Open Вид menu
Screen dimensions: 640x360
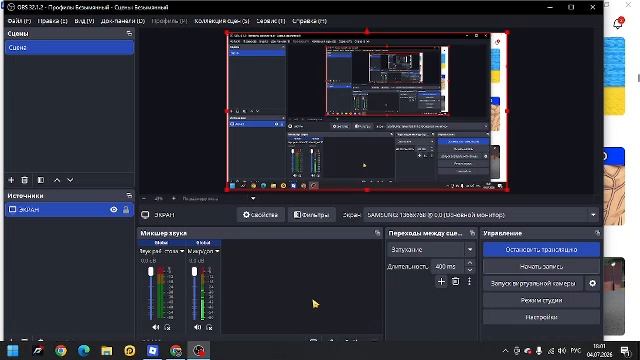pyautogui.click(x=84, y=21)
